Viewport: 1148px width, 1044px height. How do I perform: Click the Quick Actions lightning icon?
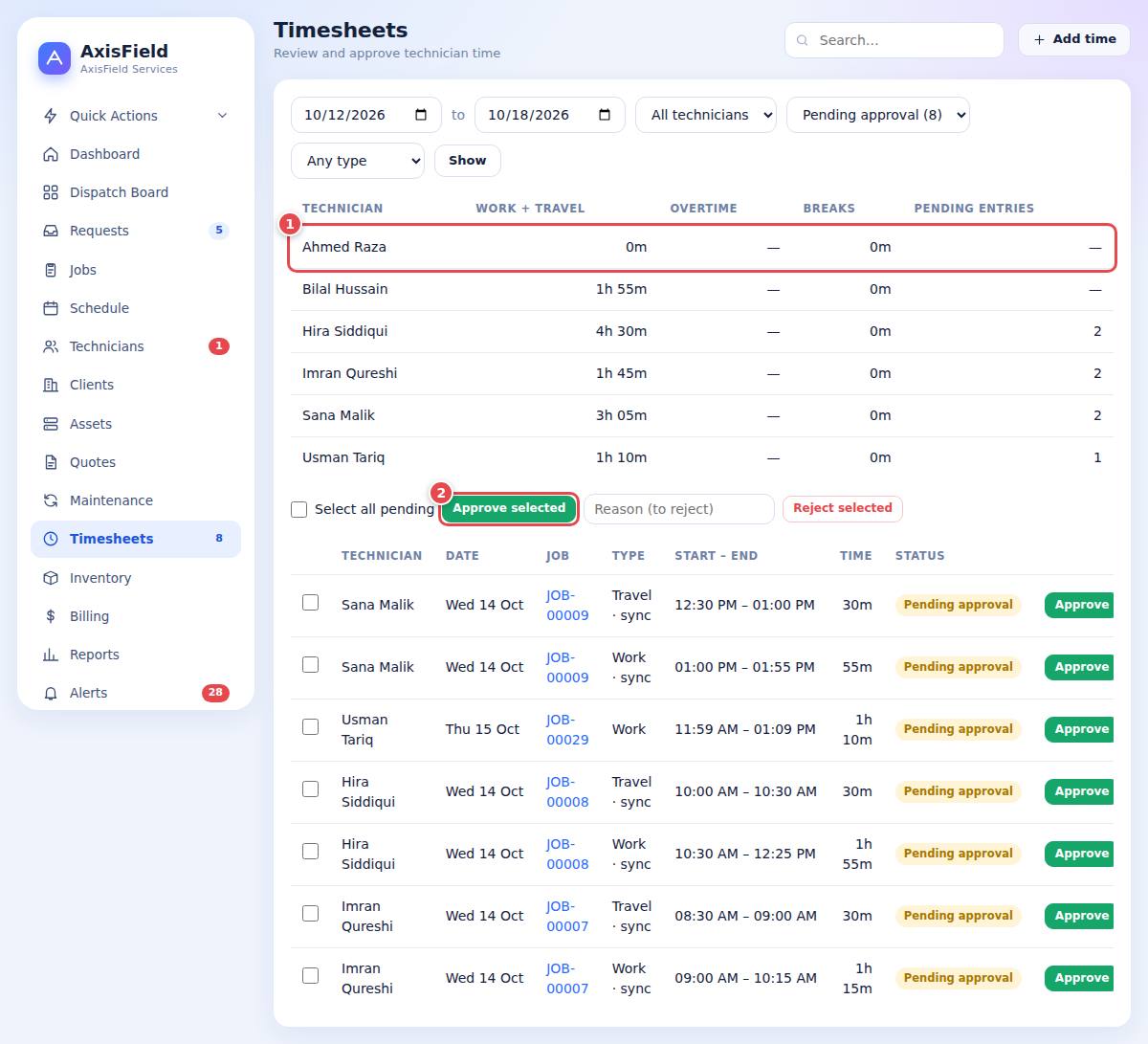[x=51, y=116]
